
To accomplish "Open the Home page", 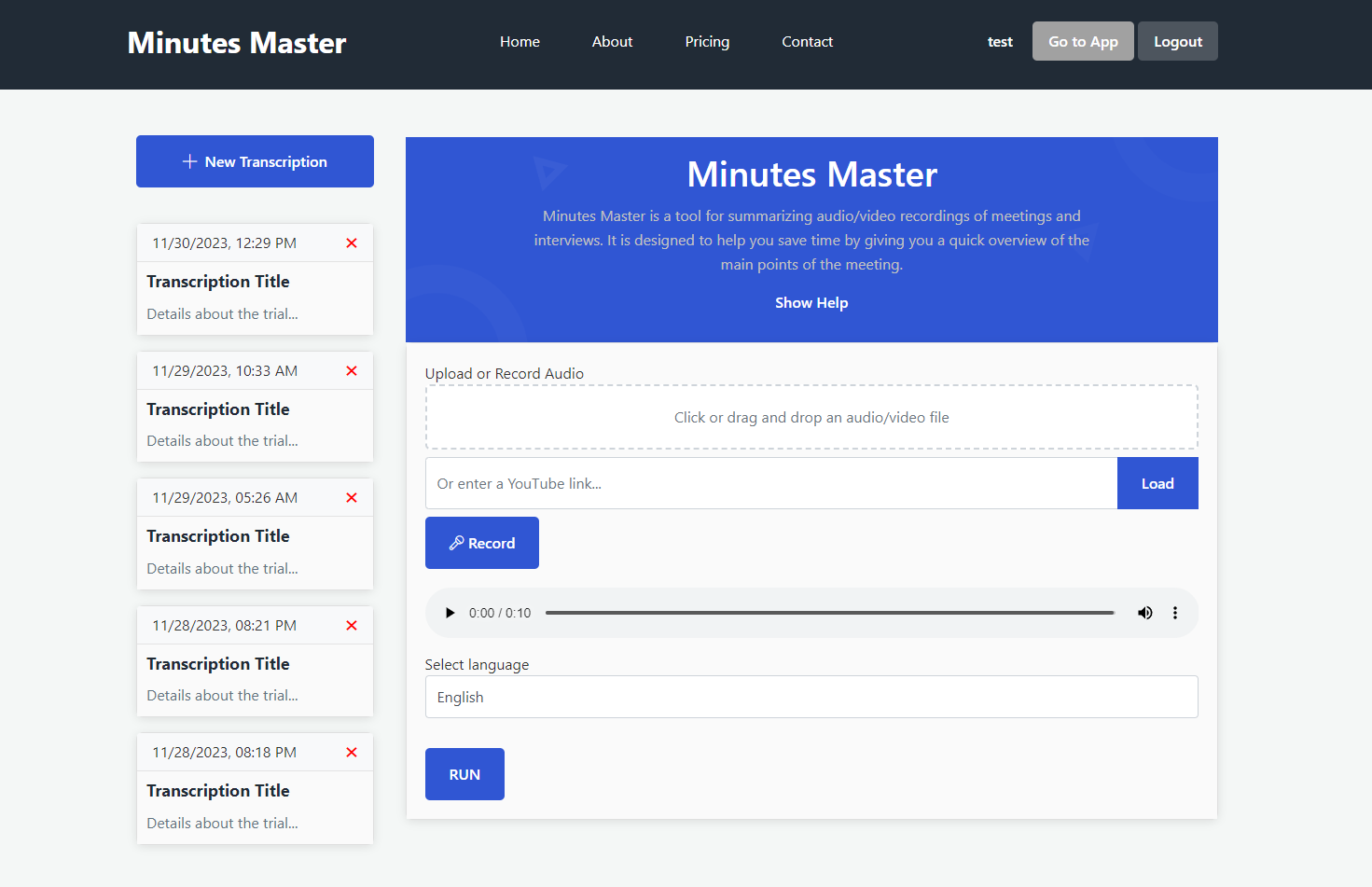I will pyautogui.click(x=520, y=42).
